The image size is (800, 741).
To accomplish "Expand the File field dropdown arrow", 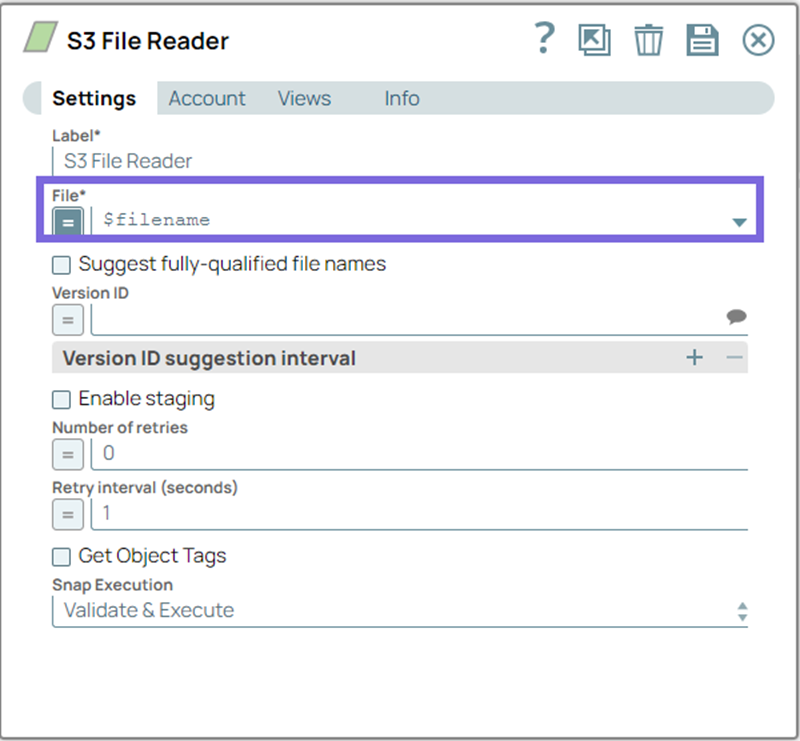I will coord(739,222).
